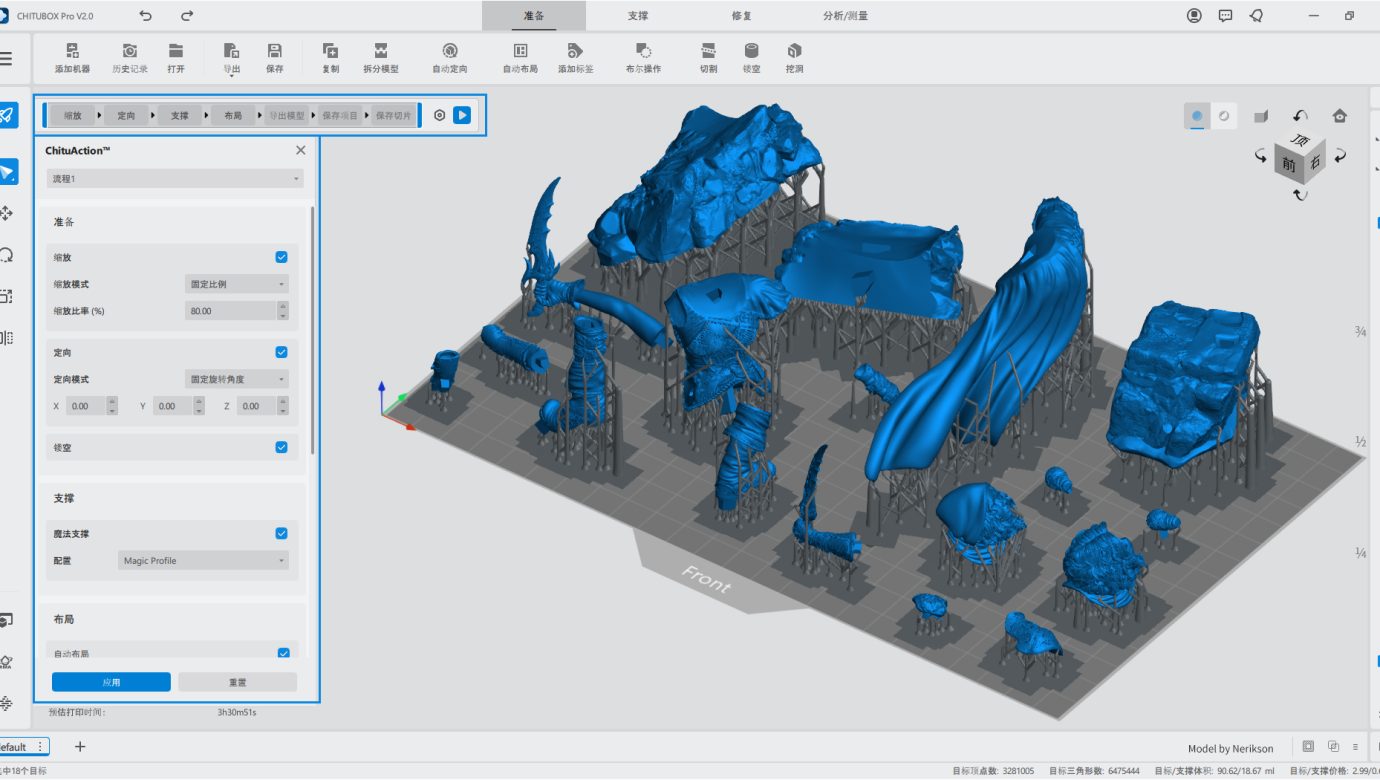Add a new plate with plus button
Viewport: 1380px width, 780px height.
coord(80,747)
